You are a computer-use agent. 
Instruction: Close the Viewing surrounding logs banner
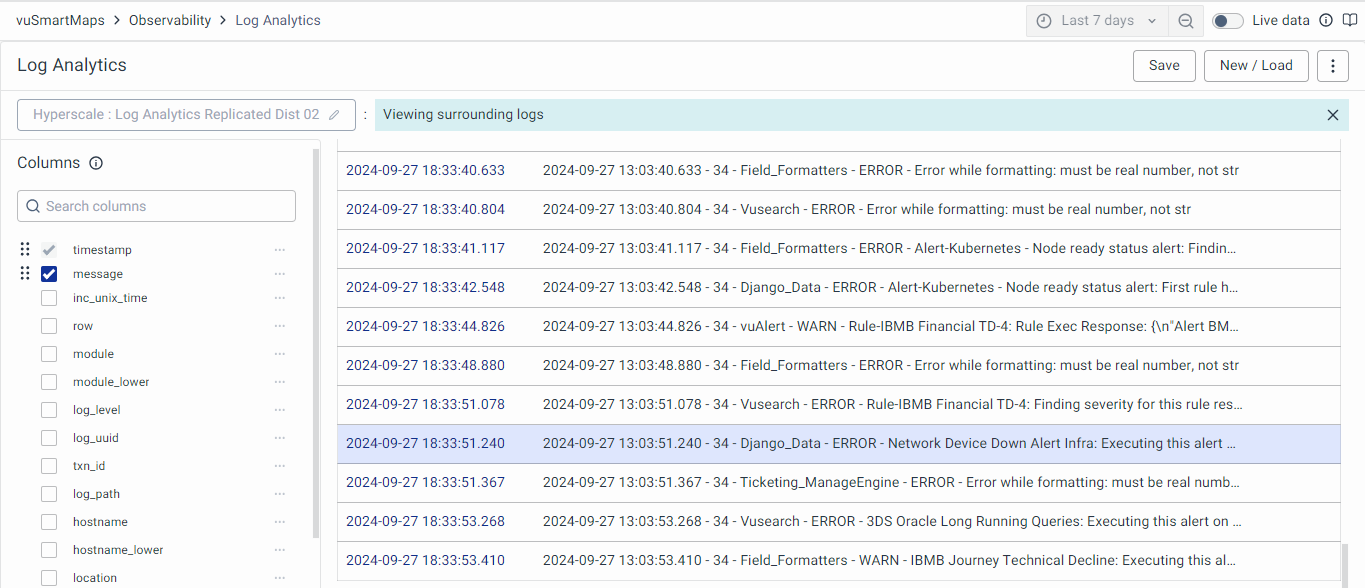point(1332,115)
